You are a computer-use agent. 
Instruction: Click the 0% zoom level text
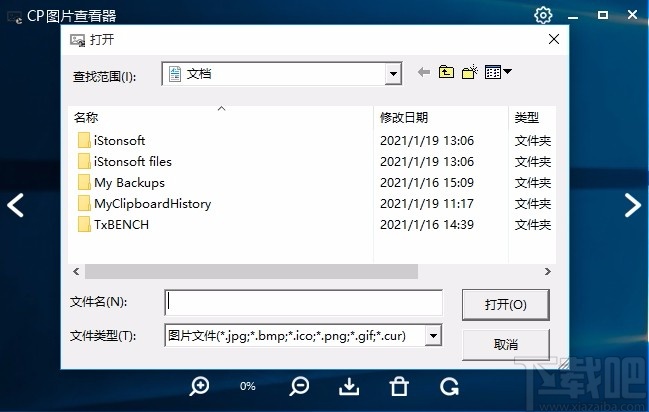[248, 386]
